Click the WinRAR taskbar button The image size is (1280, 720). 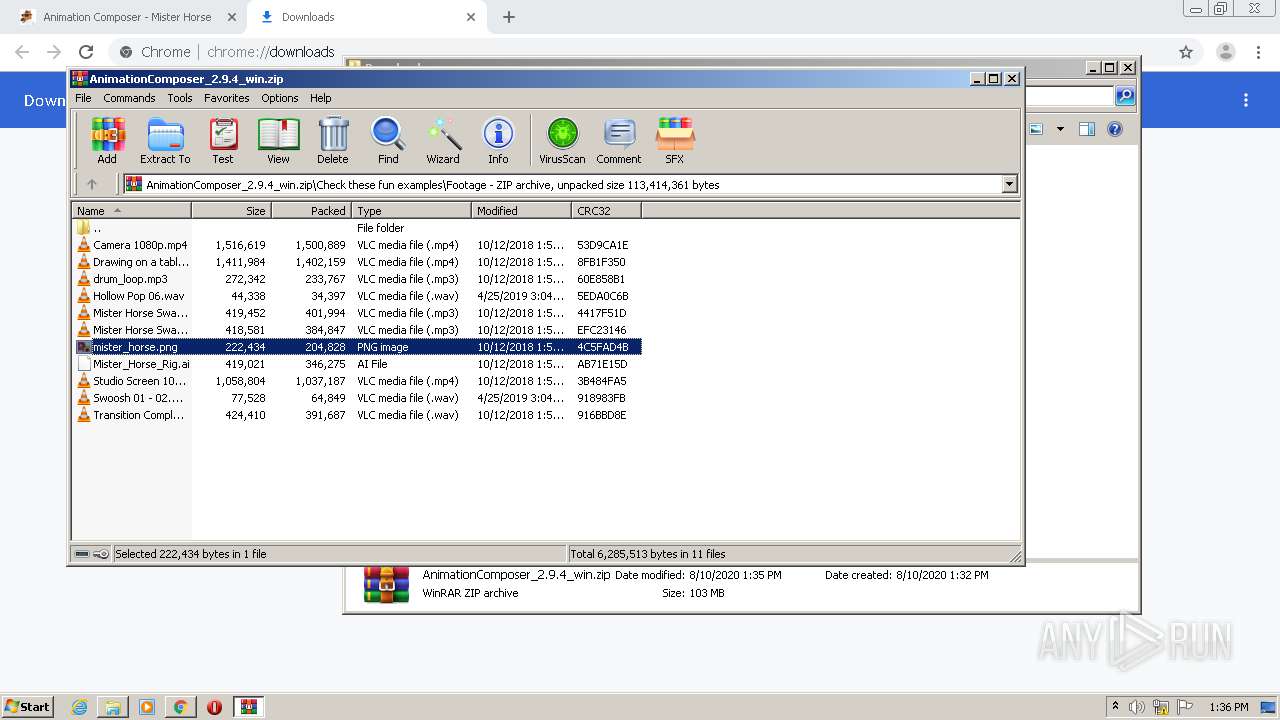pos(249,707)
